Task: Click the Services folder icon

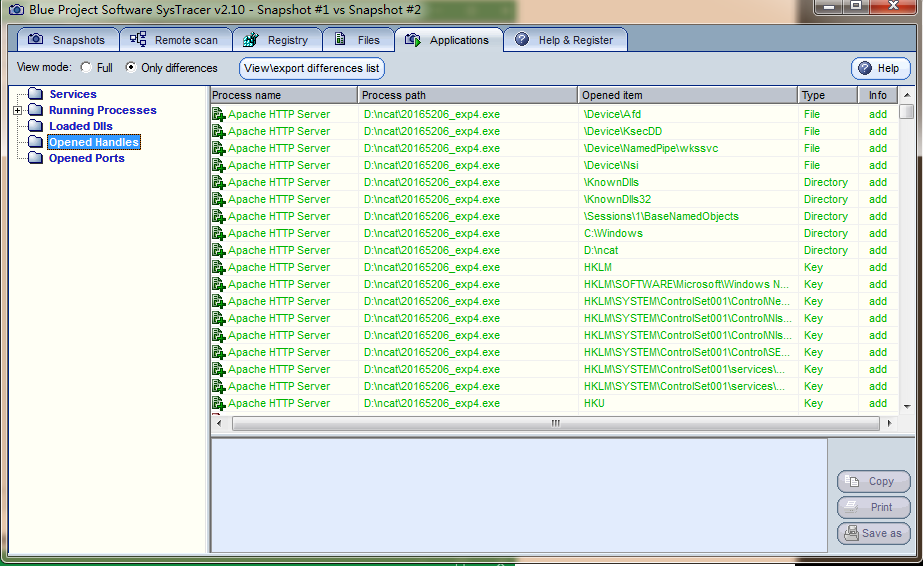Action: click(36, 94)
